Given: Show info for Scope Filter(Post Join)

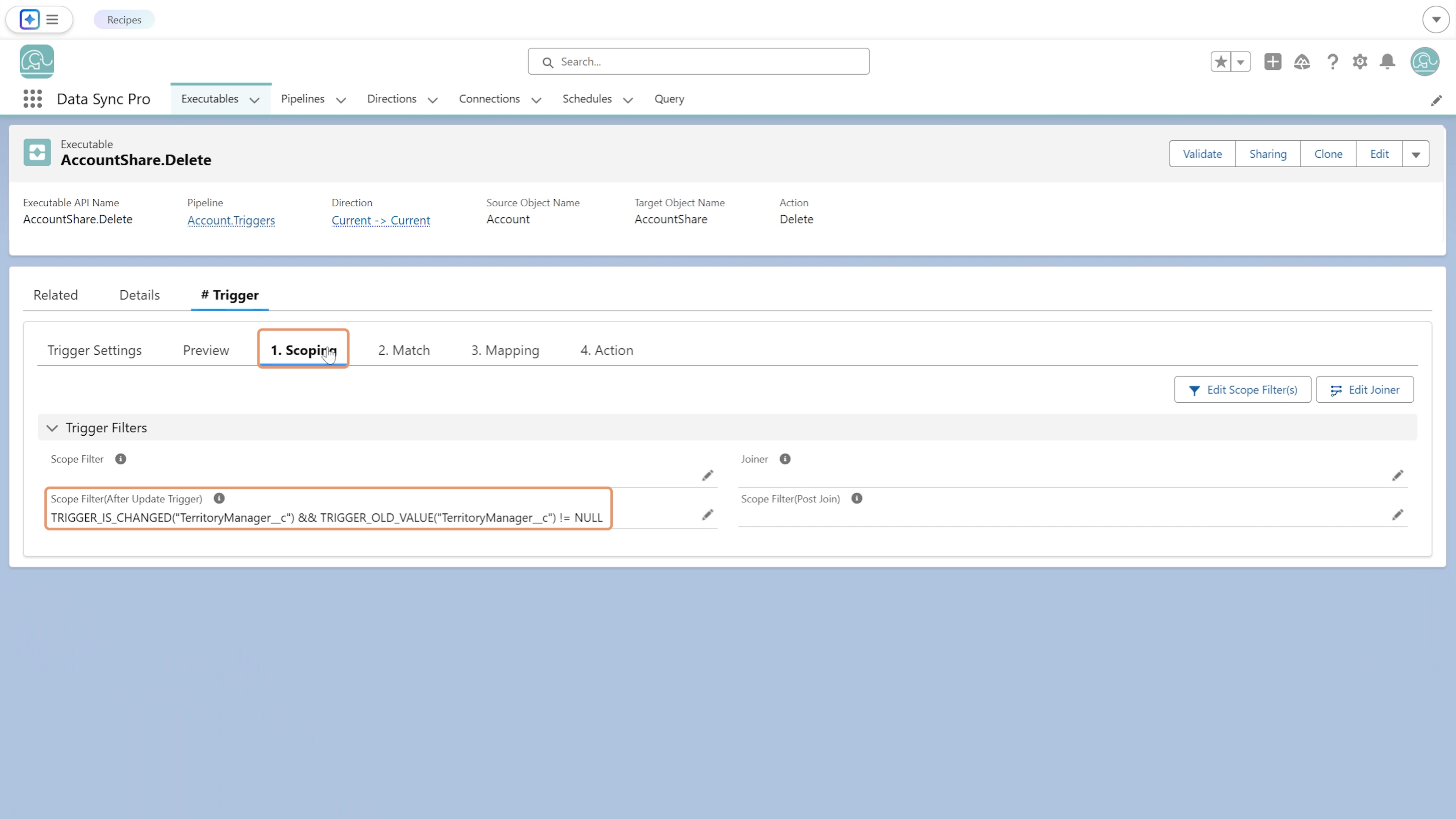Looking at the screenshot, I should [x=857, y=499].
